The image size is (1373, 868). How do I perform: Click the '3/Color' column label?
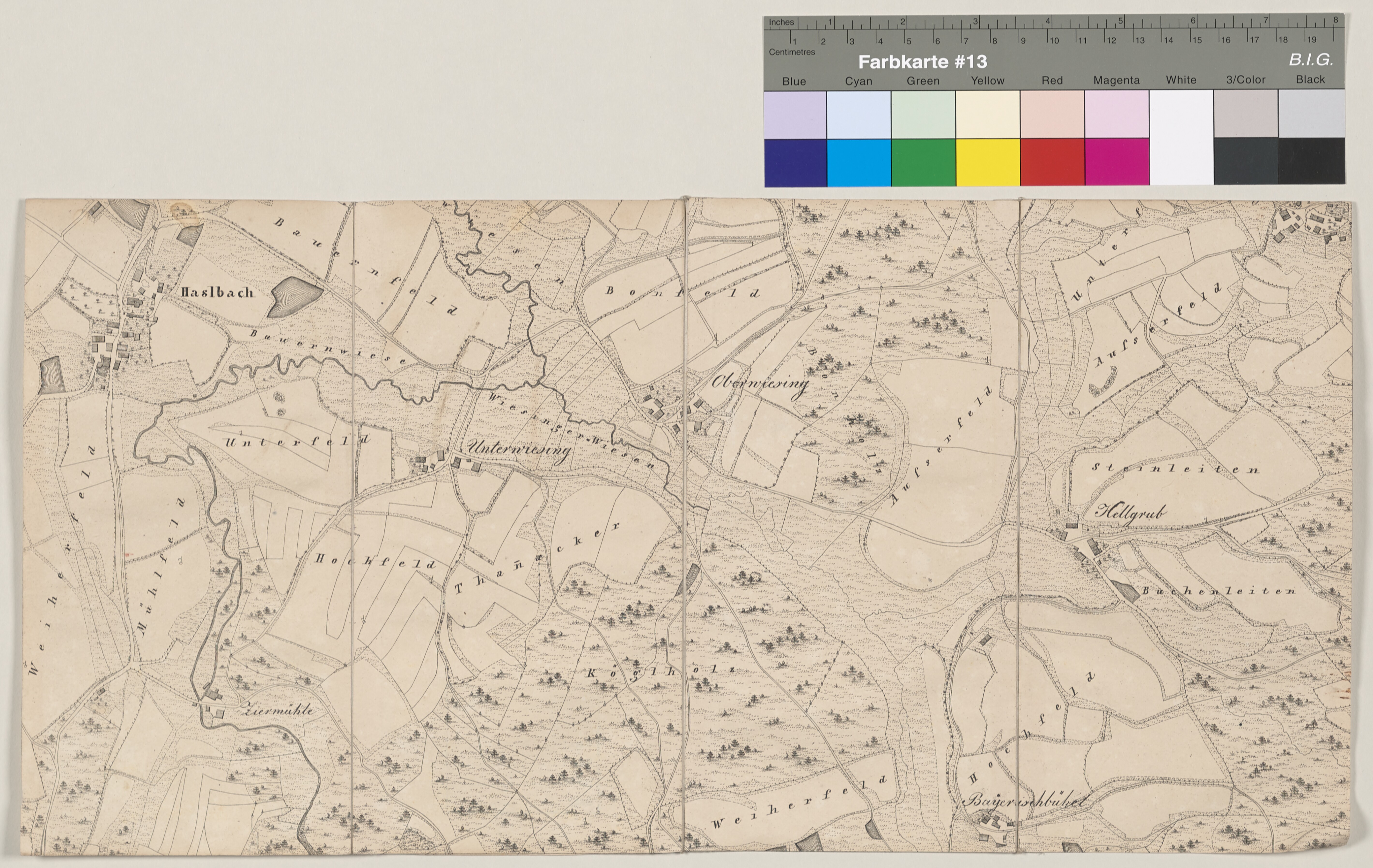pyautogui.click(x=1246, y=80)
